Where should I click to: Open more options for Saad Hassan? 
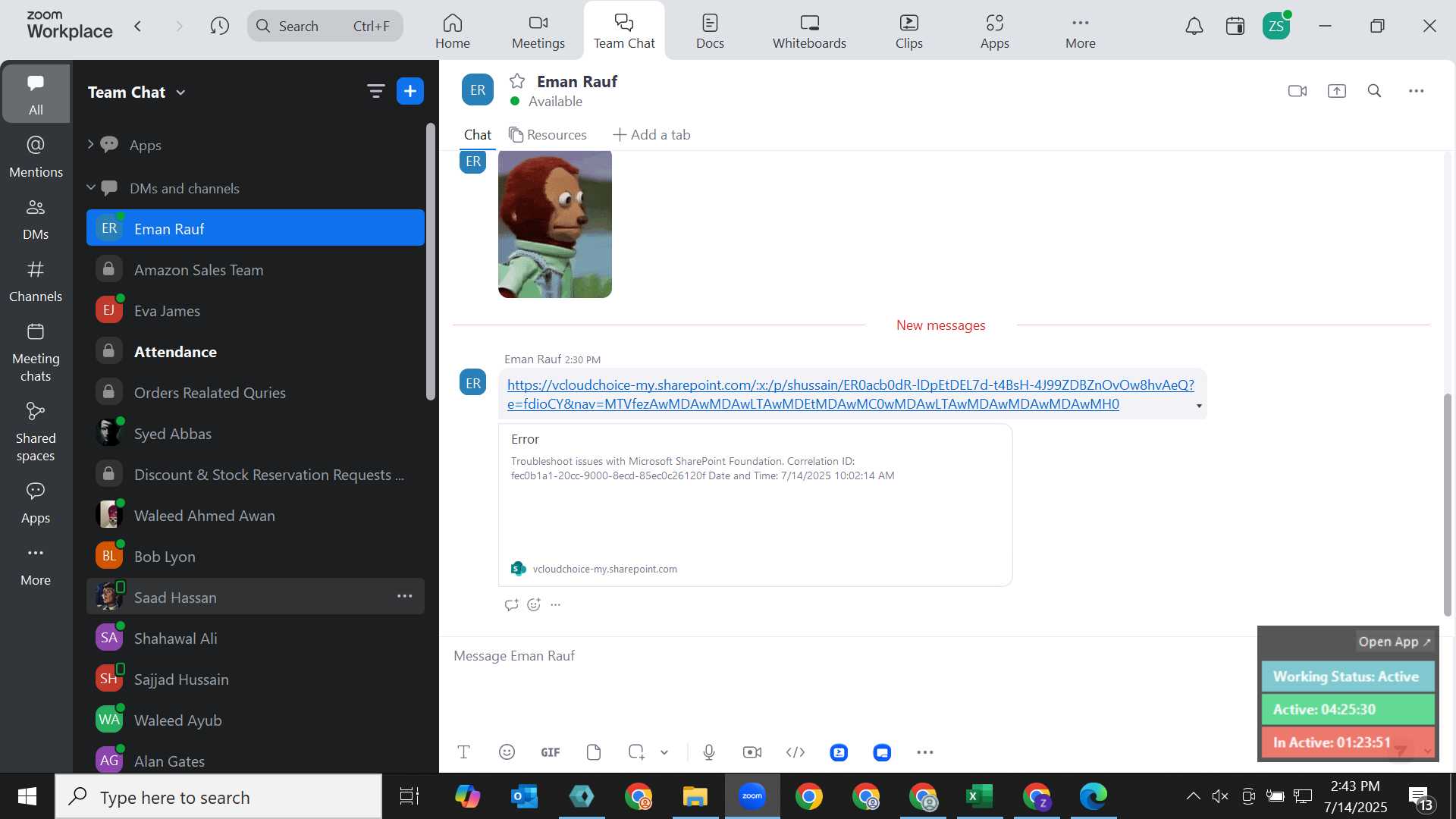tap(405, 596)
